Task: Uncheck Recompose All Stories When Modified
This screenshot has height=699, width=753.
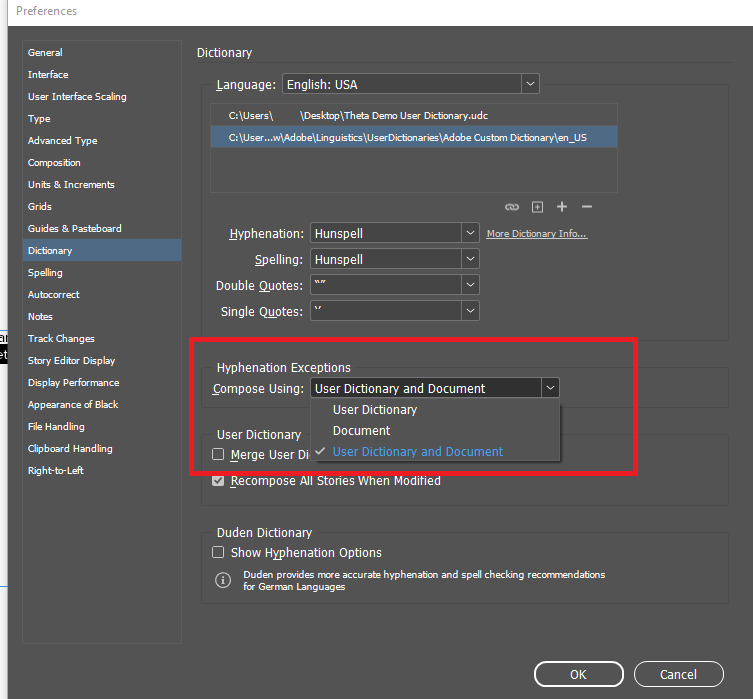Action: pyautogui.click(x=218, y=481)
